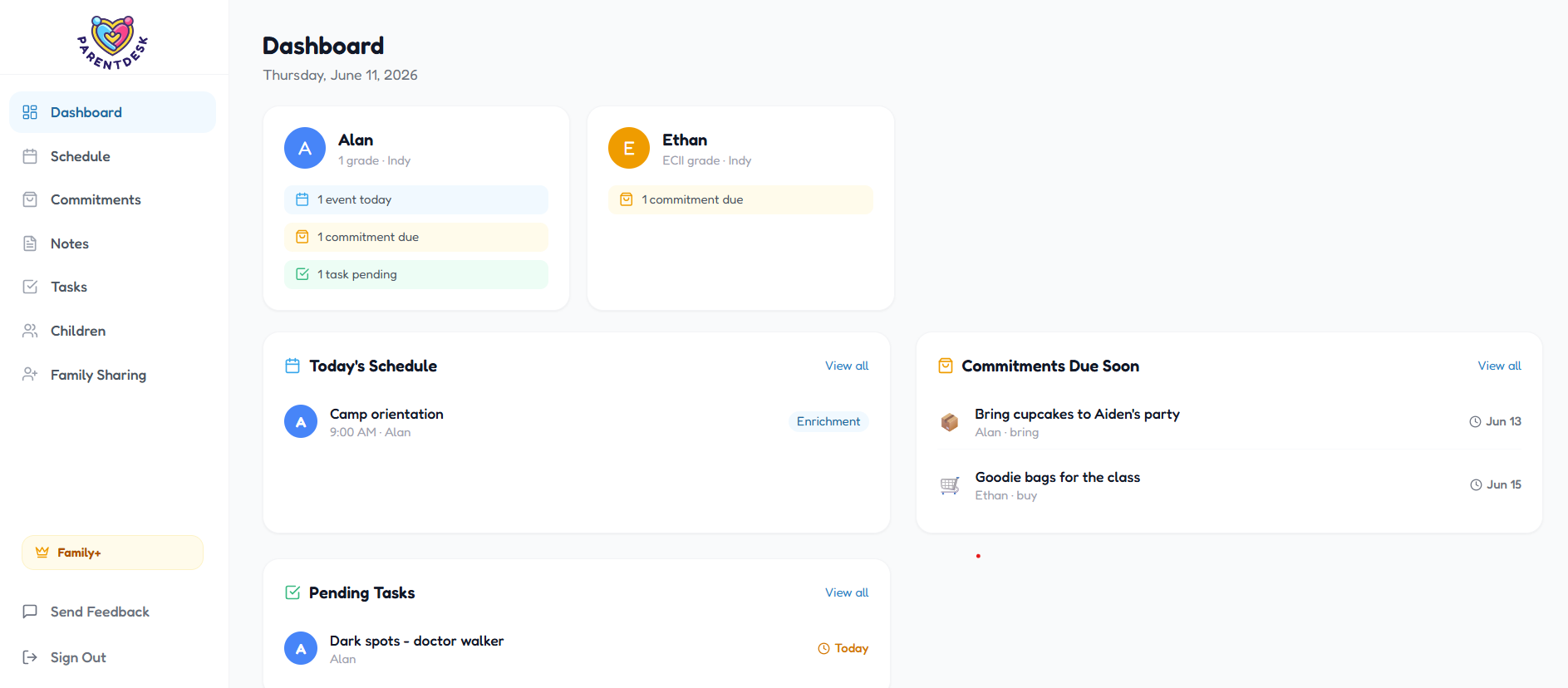Click the 'Today' due label on task
Image resolution: width=1568 pixels, height=688 pixels.
coord(852,648)
